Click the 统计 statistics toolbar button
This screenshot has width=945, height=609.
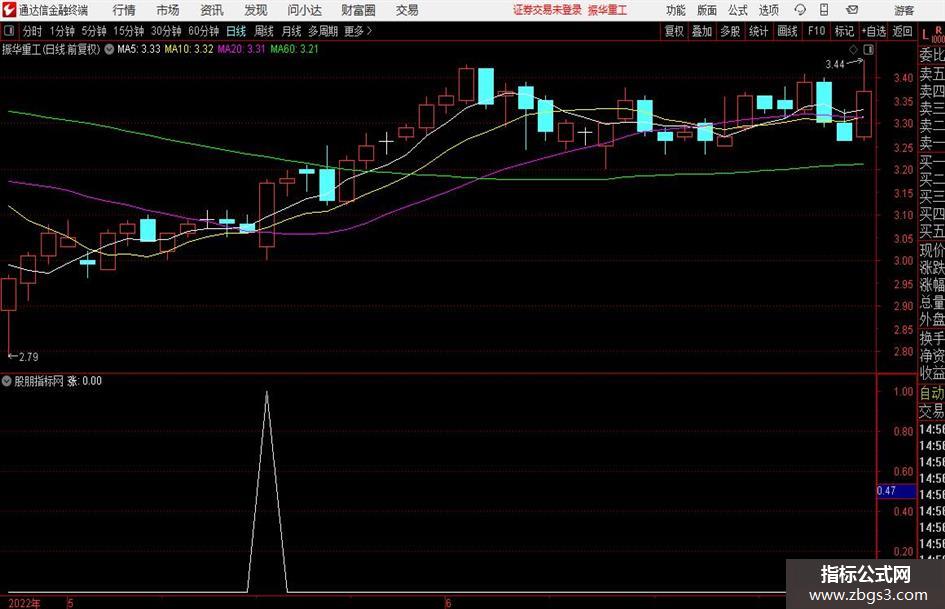[x=758, y=31]
